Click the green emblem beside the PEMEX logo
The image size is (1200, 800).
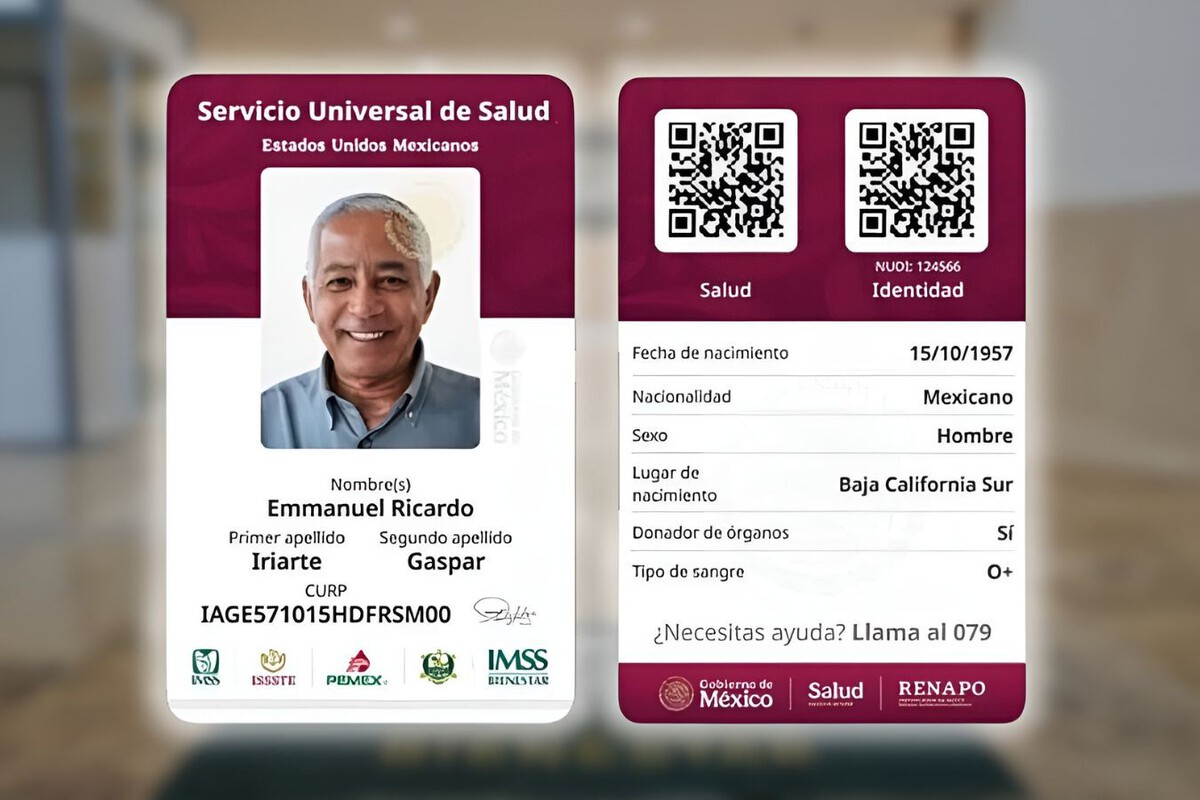pyautogui.click(x=438, y=666)
